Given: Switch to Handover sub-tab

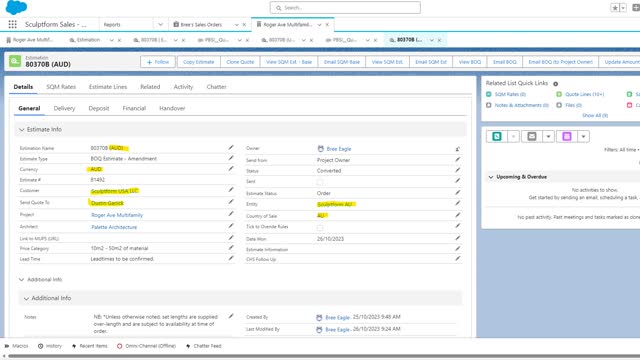Looking at the screenshot, I should (x=172, y=108).
